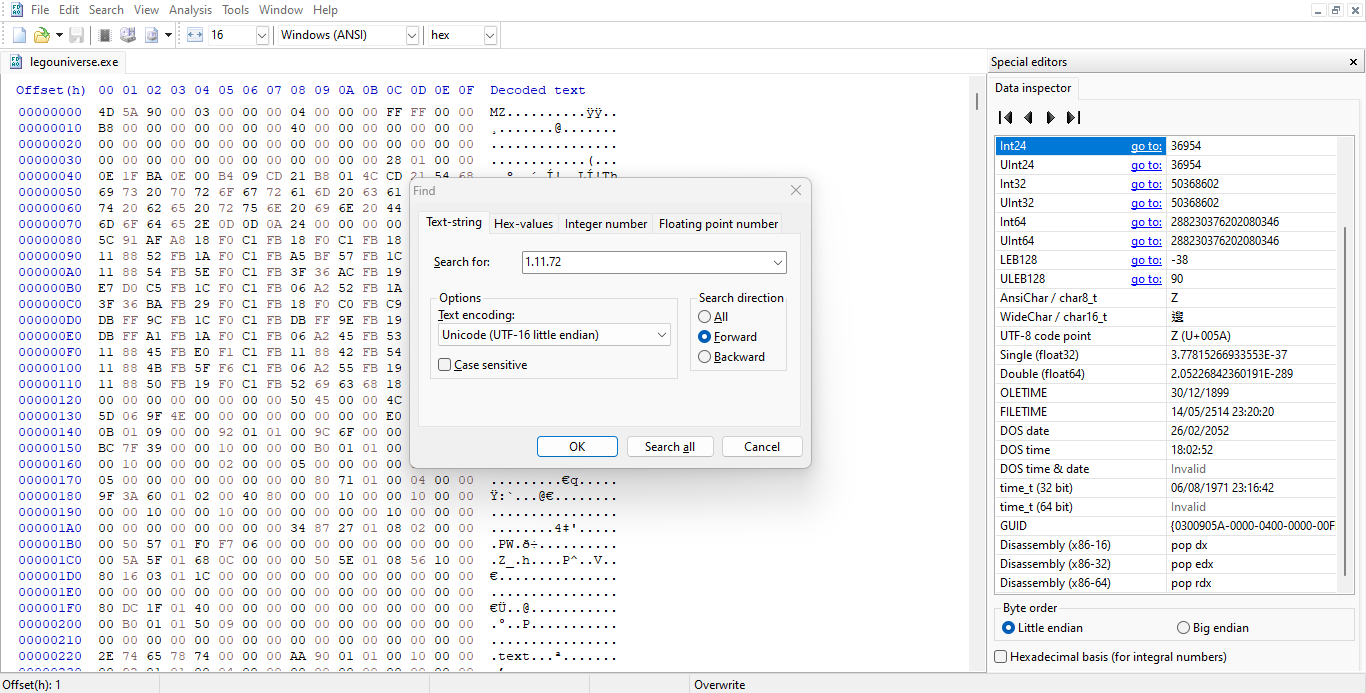Select Big endian byte order
This screenshot has height=693, width=1366.
(x=1213, y=628)
